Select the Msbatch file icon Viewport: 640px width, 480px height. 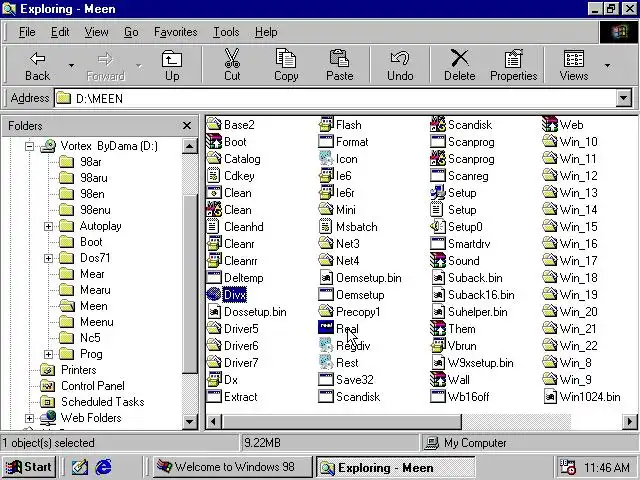[x=325, y=227]
